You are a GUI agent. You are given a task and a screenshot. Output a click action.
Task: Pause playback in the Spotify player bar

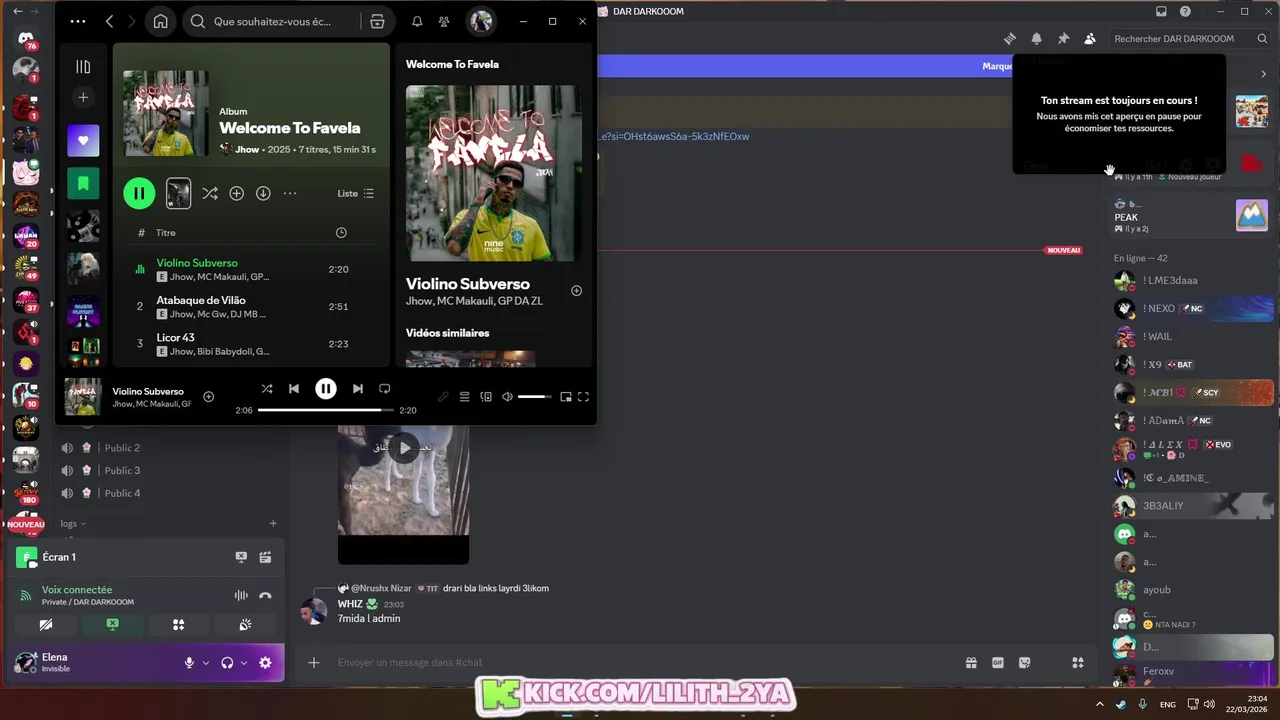coord(326,388)
